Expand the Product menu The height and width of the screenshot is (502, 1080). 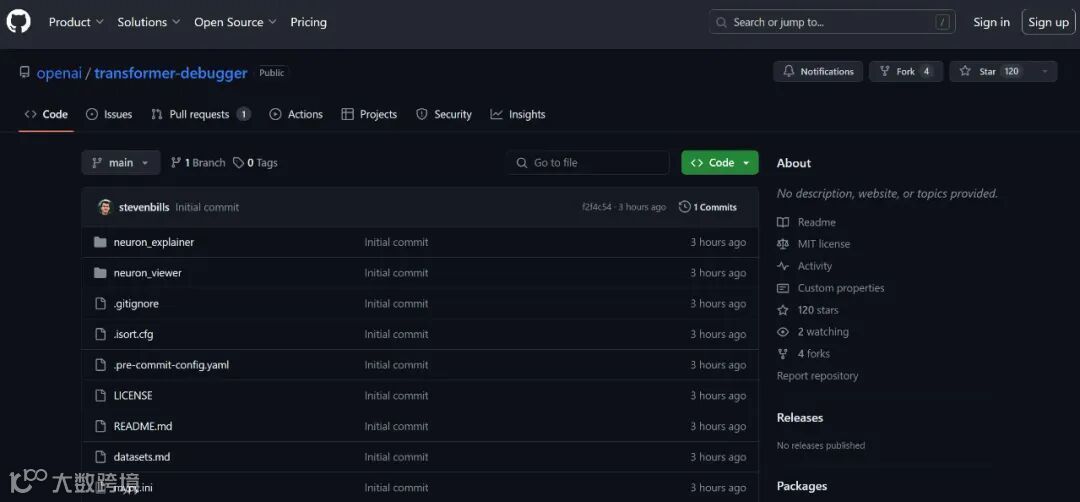pos(76,22)
